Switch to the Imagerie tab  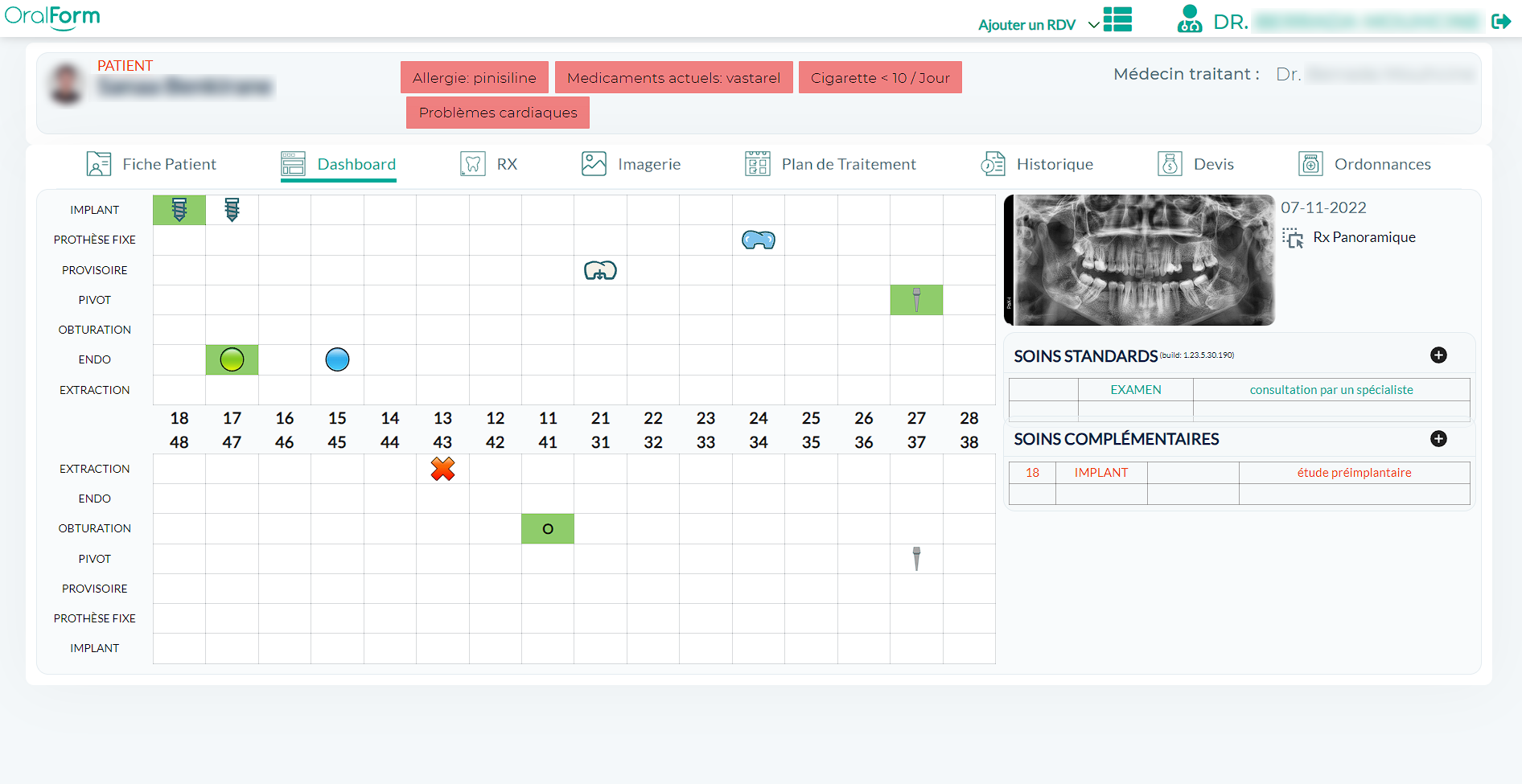(x=631, y=164)
